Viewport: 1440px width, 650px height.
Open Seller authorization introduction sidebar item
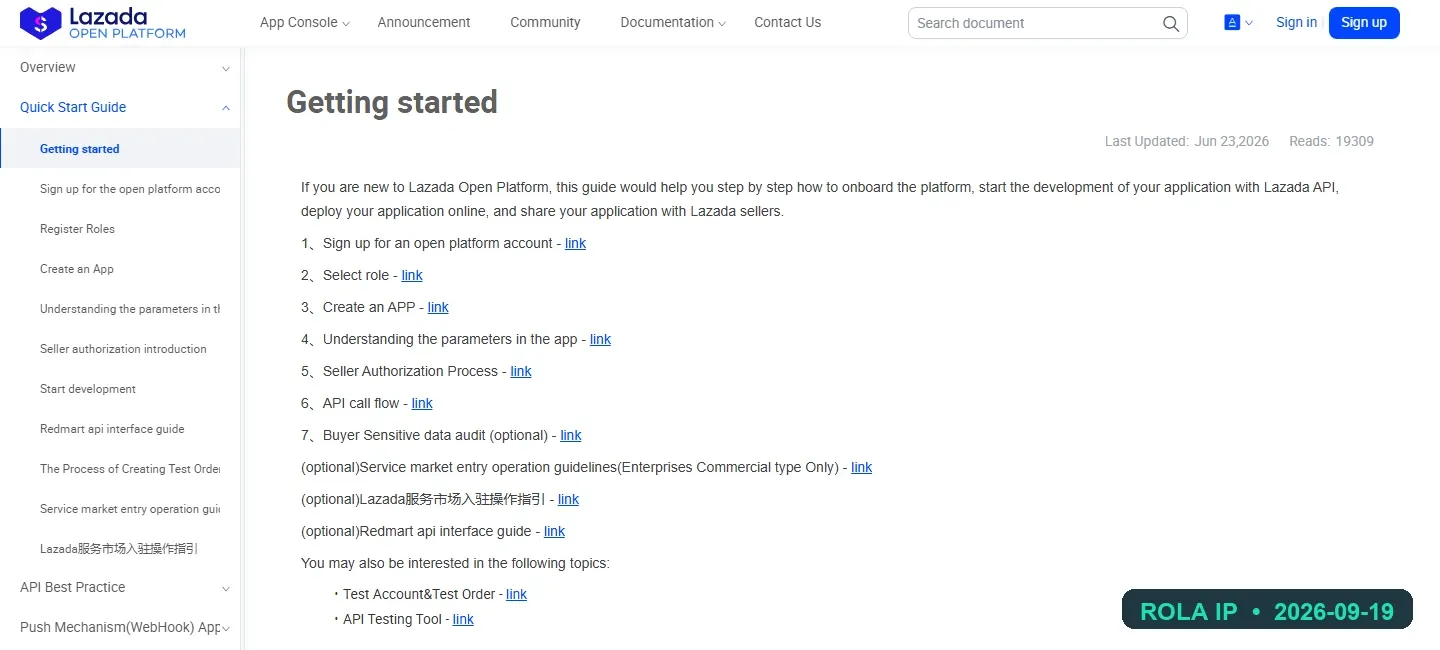click(x=123, y=349)
